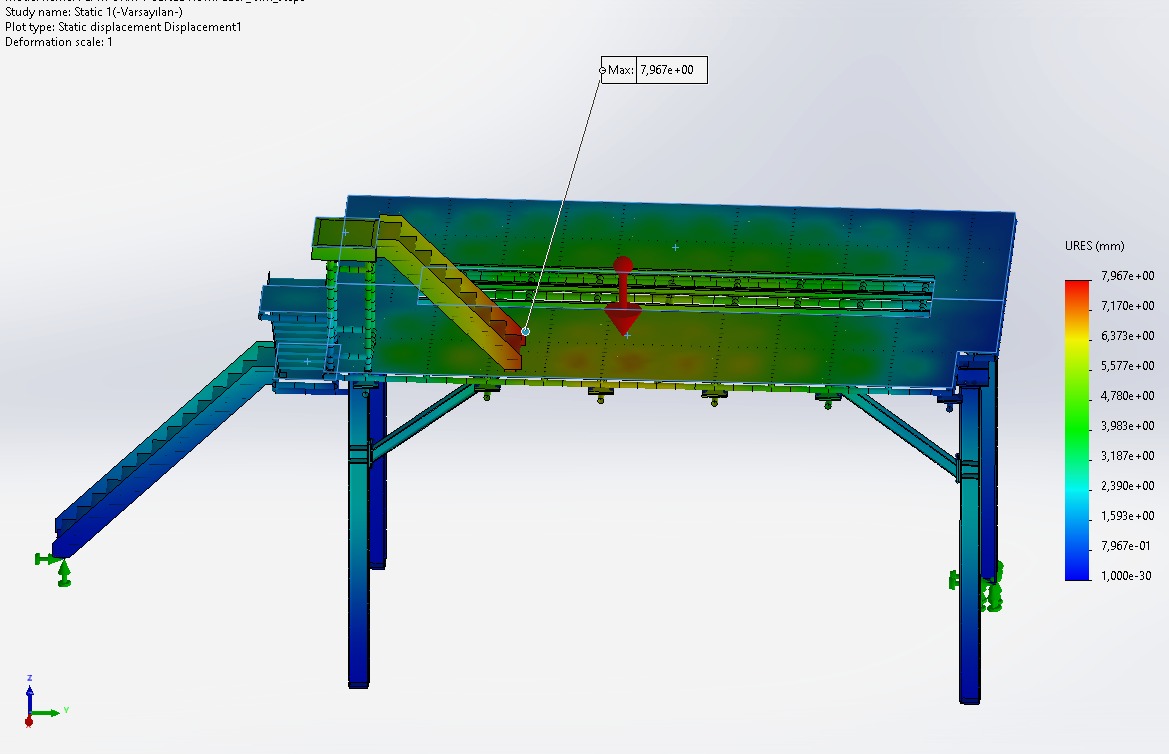Click the 1,000e-30 minimum legend value

1128,576
